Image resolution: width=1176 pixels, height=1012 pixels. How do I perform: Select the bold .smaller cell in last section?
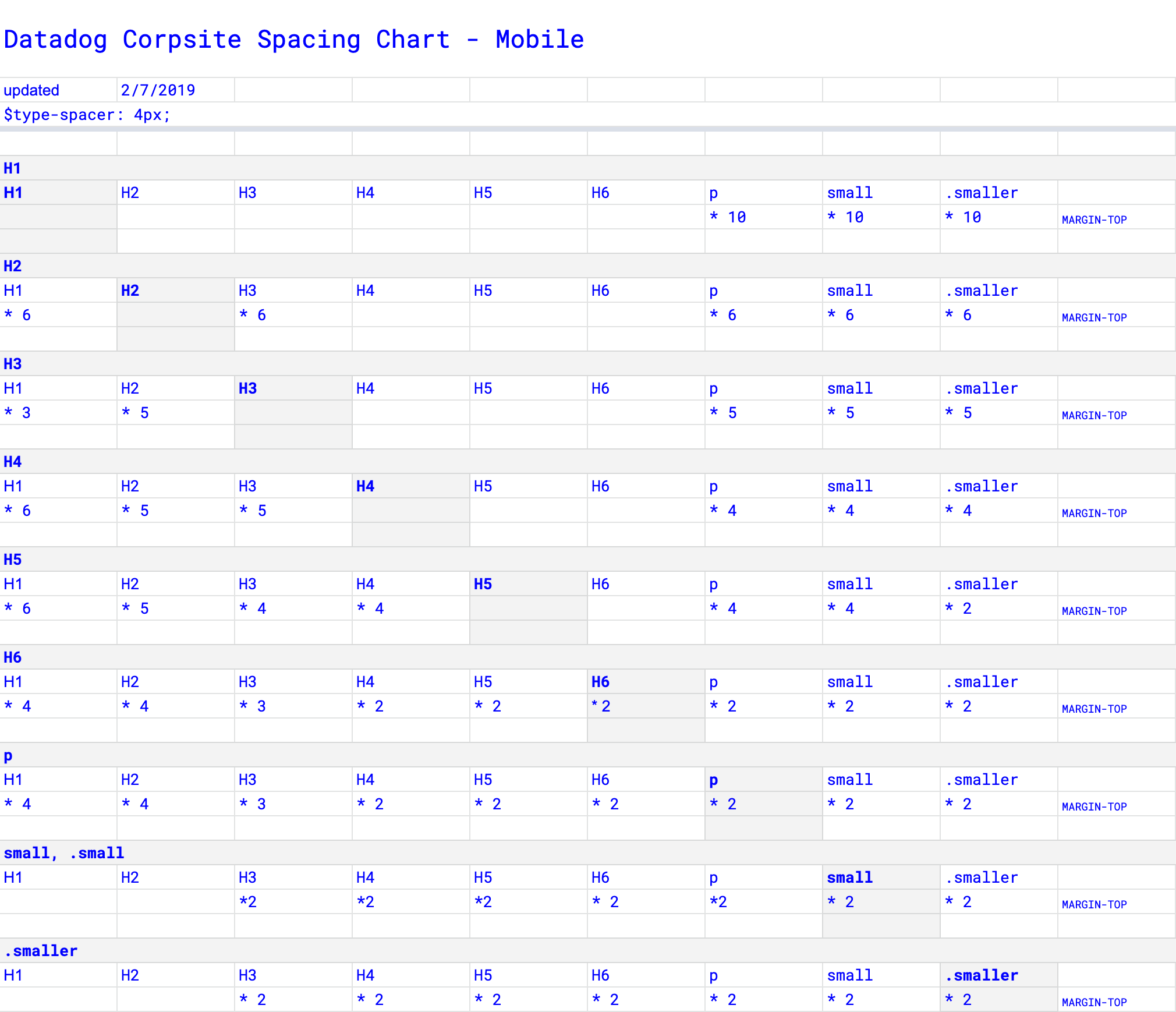coord(999,975)
